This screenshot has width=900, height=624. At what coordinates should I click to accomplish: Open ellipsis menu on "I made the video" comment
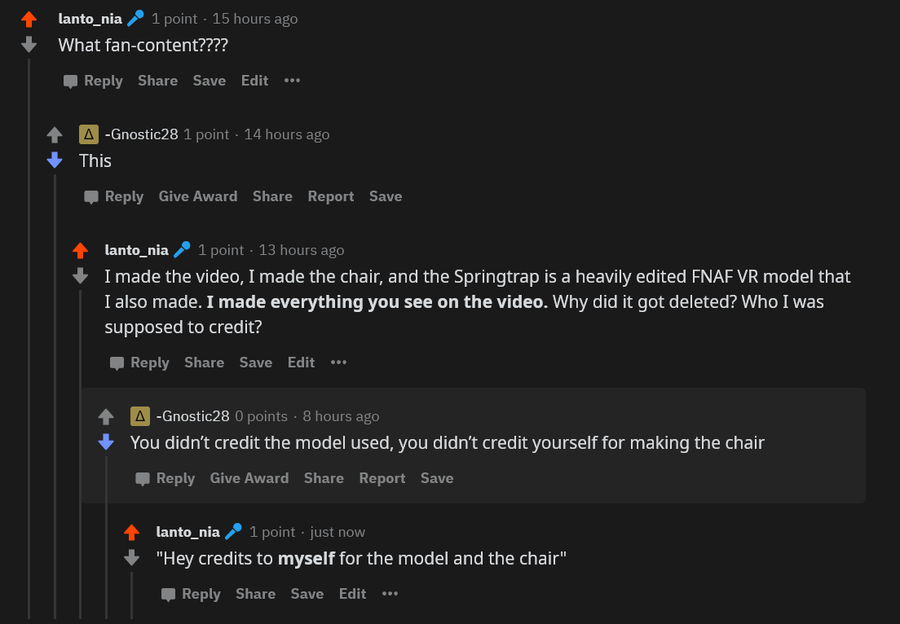(x=338, y=363)
